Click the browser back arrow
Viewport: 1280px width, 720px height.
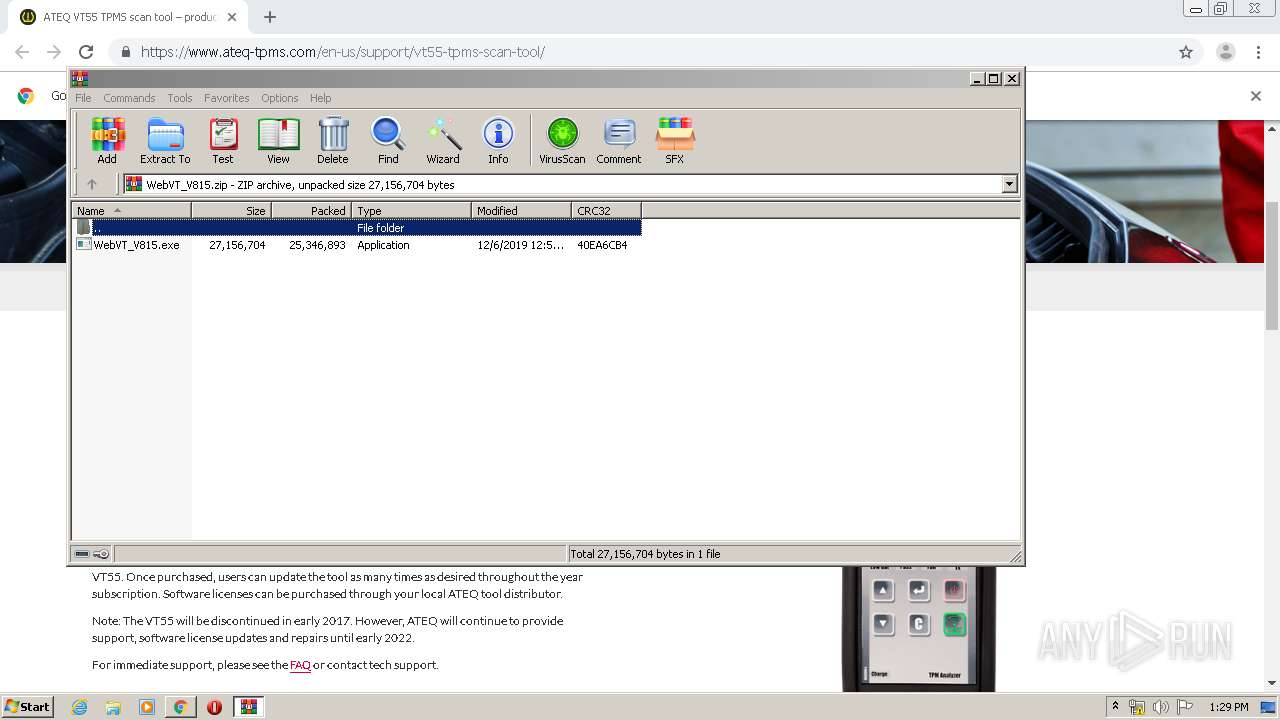[x=22, y=52]
